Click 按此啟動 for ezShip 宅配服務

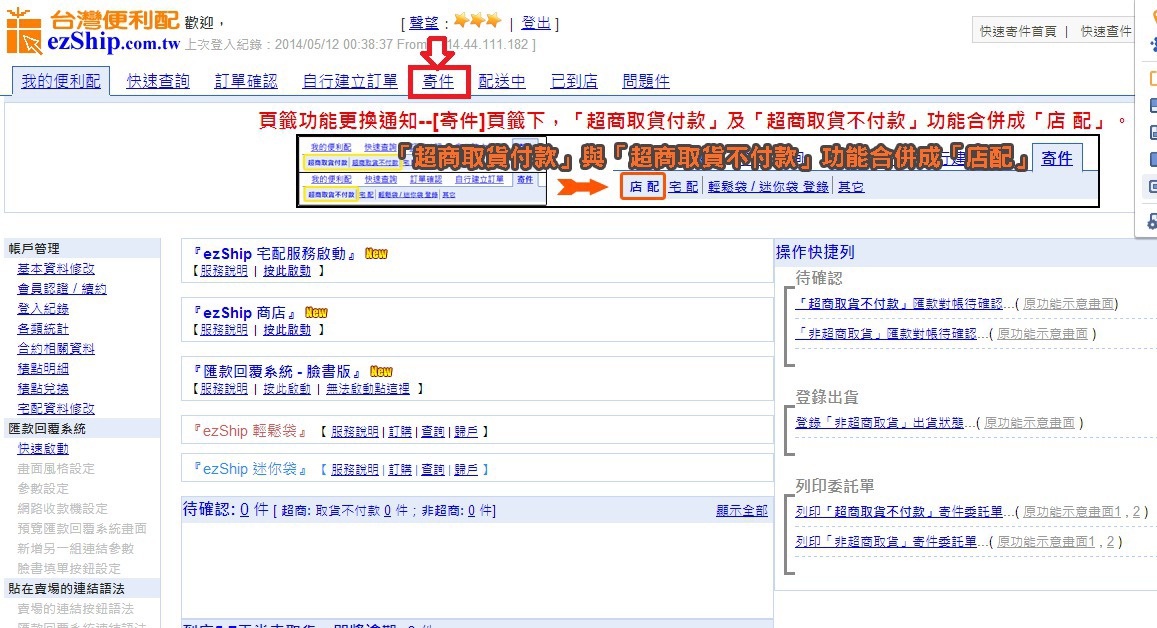point(287,271)
